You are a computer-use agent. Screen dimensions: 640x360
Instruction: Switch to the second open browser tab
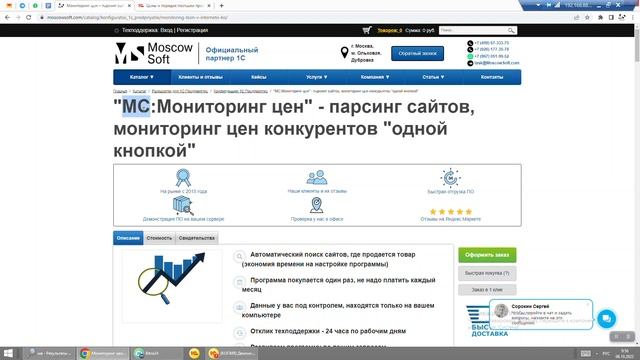(174, 6)
